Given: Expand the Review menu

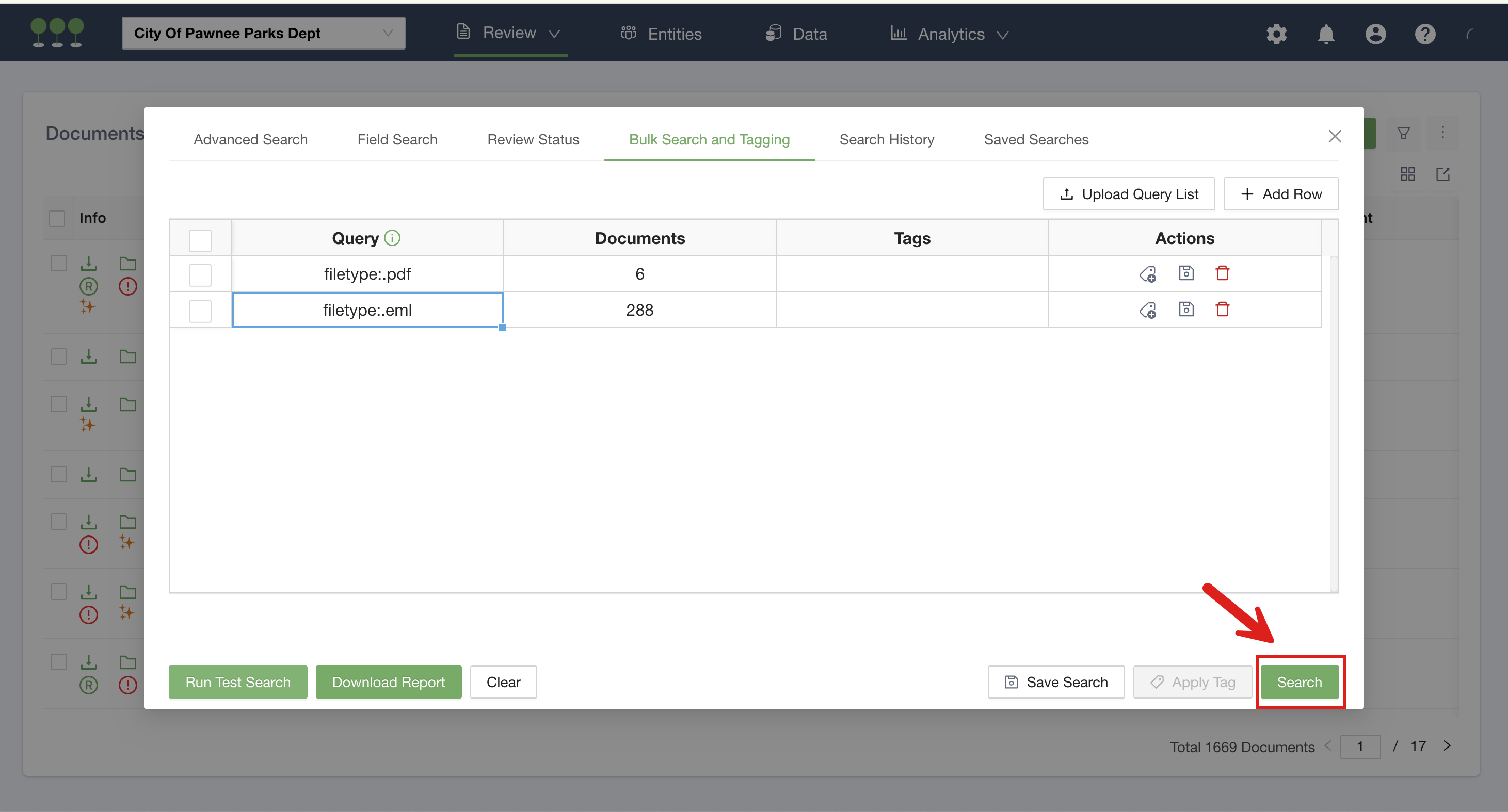Looking at the screenshot, I should 509,34.
